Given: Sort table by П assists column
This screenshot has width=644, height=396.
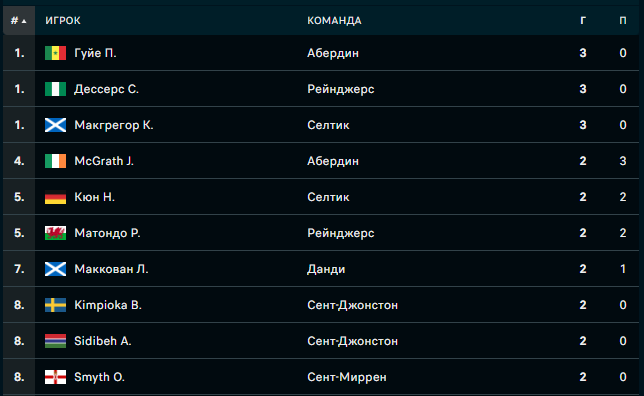Looking at the screenshot, I should 623,21.
